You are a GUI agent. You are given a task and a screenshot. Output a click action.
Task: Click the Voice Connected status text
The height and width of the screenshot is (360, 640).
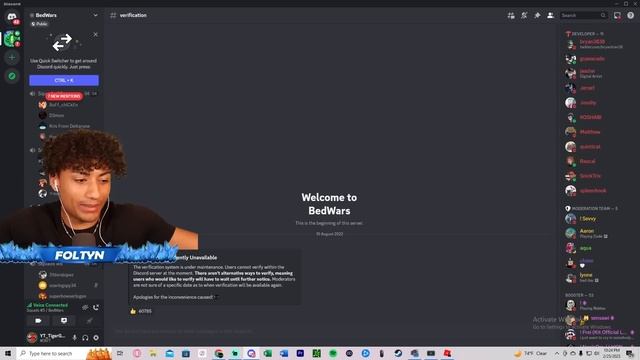point(50,305)
